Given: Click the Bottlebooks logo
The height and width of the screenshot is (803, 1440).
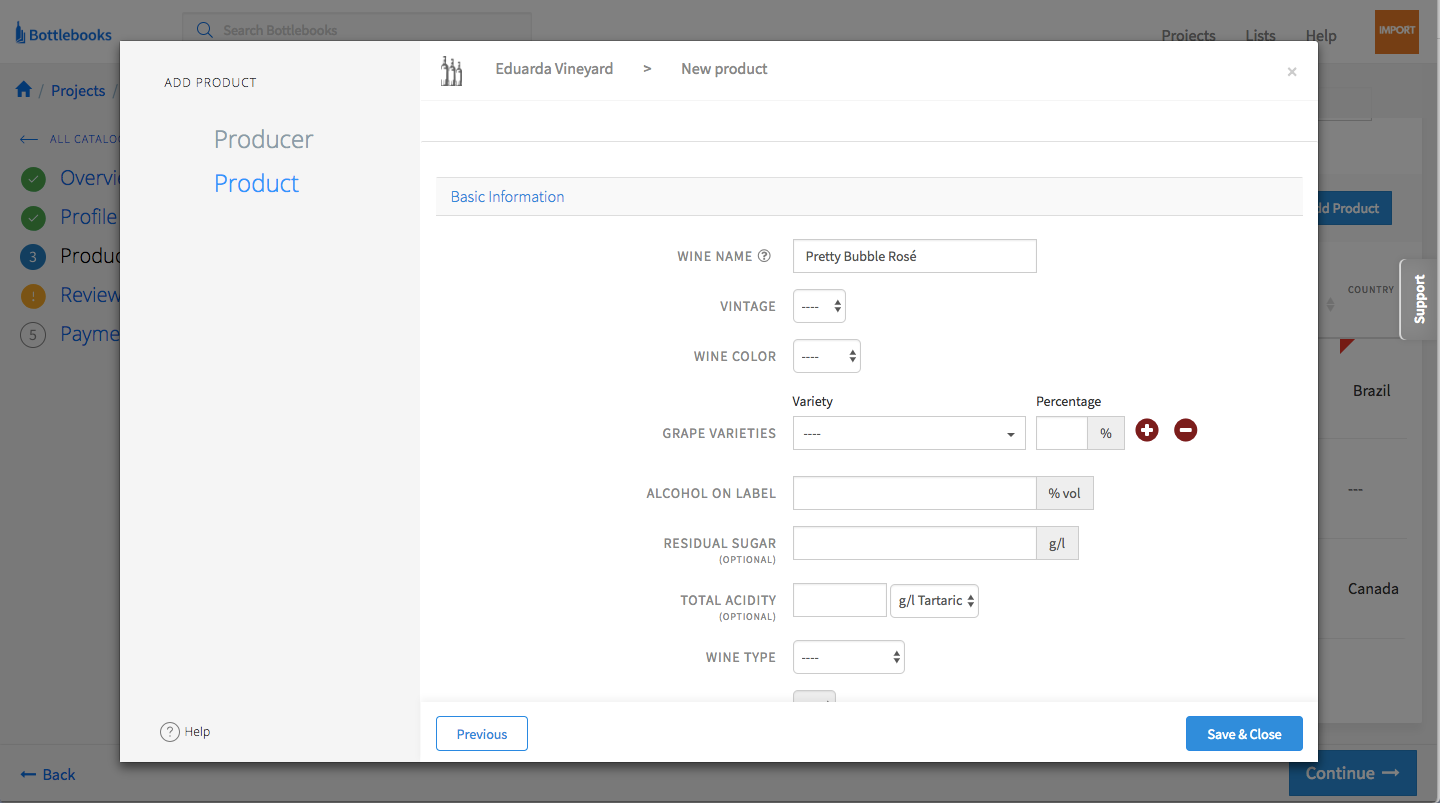Looking at the screenshot, I should (63, 34).
